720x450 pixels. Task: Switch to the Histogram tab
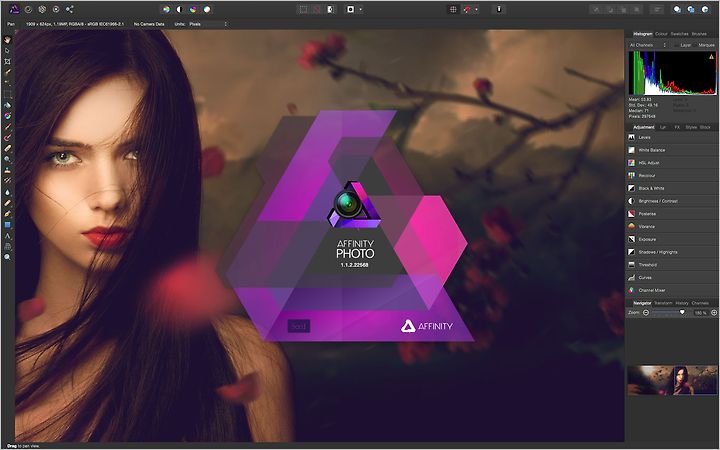(x=642, y=34)
